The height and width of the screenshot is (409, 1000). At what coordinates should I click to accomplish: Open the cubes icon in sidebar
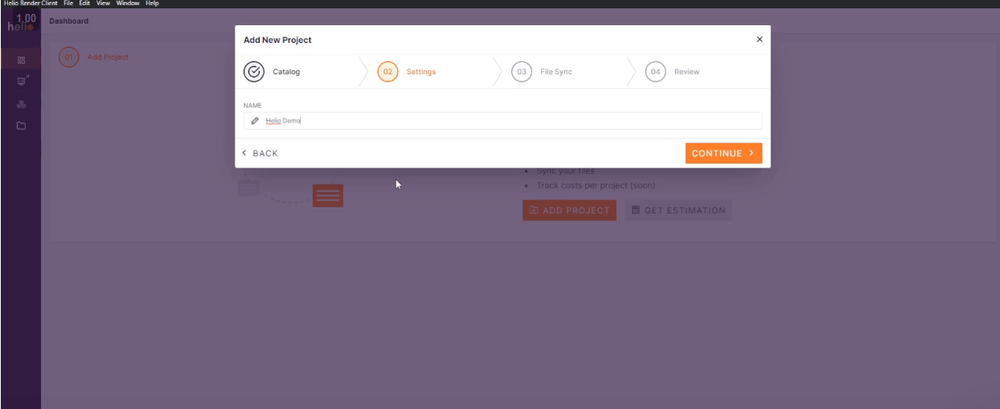(x=21, y=104)
